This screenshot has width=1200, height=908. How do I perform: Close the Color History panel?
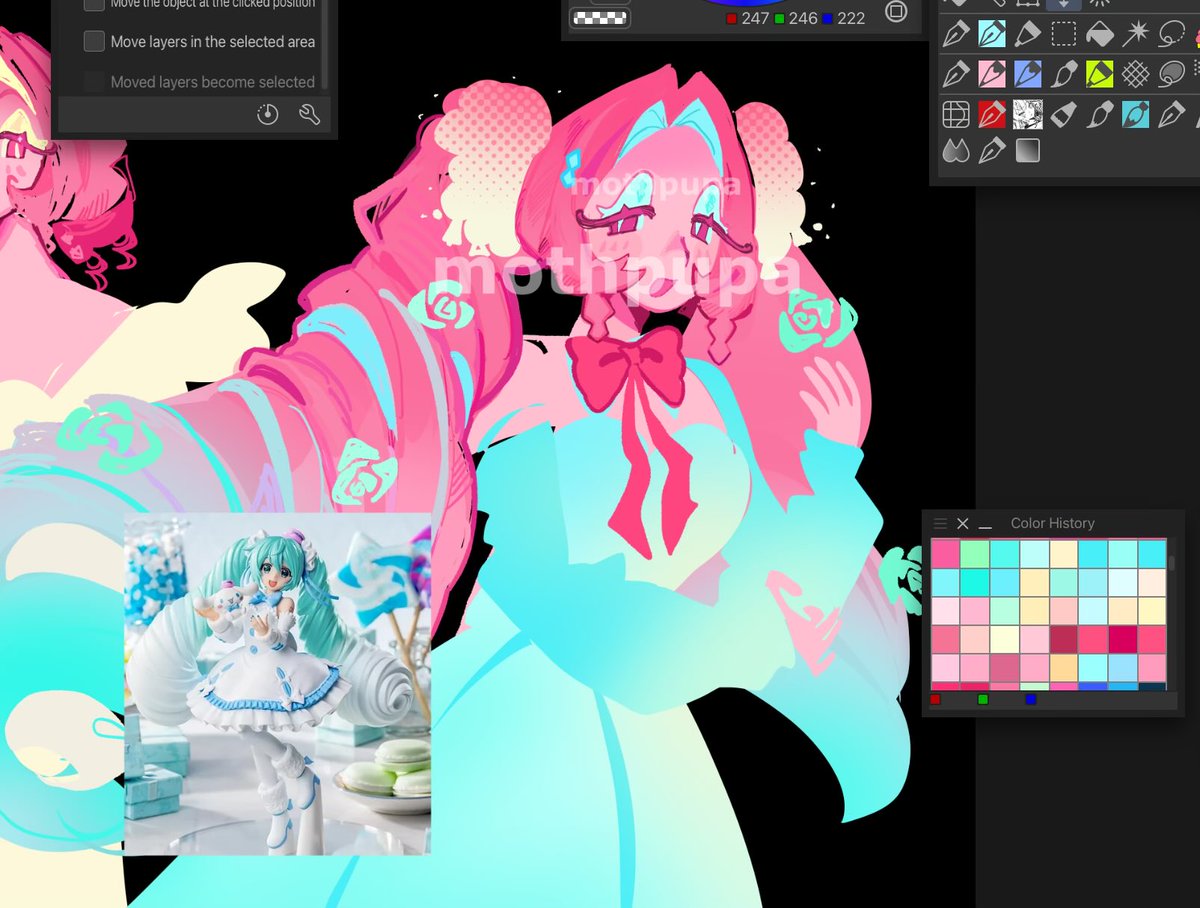pos(963,524)
